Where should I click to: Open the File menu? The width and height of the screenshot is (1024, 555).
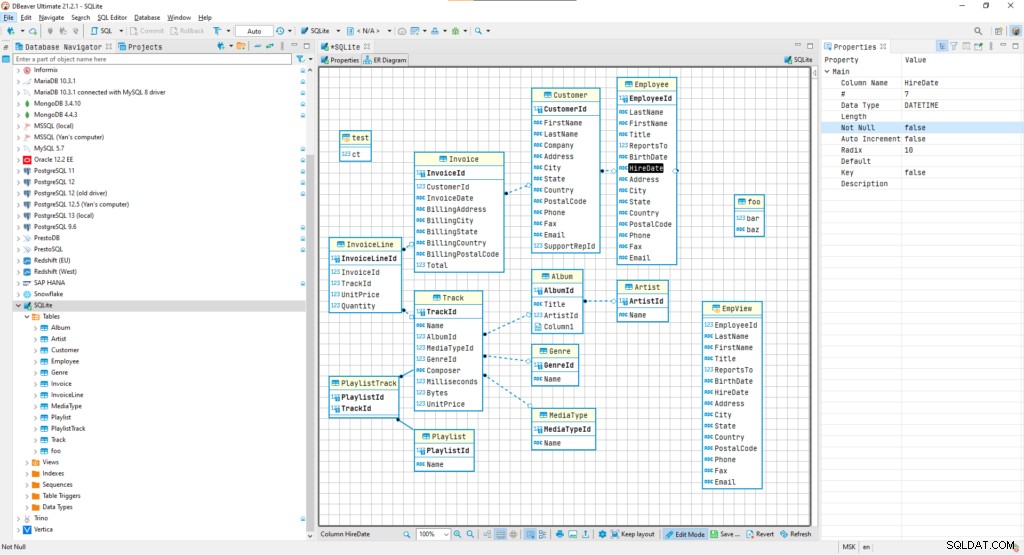[8, 18]
